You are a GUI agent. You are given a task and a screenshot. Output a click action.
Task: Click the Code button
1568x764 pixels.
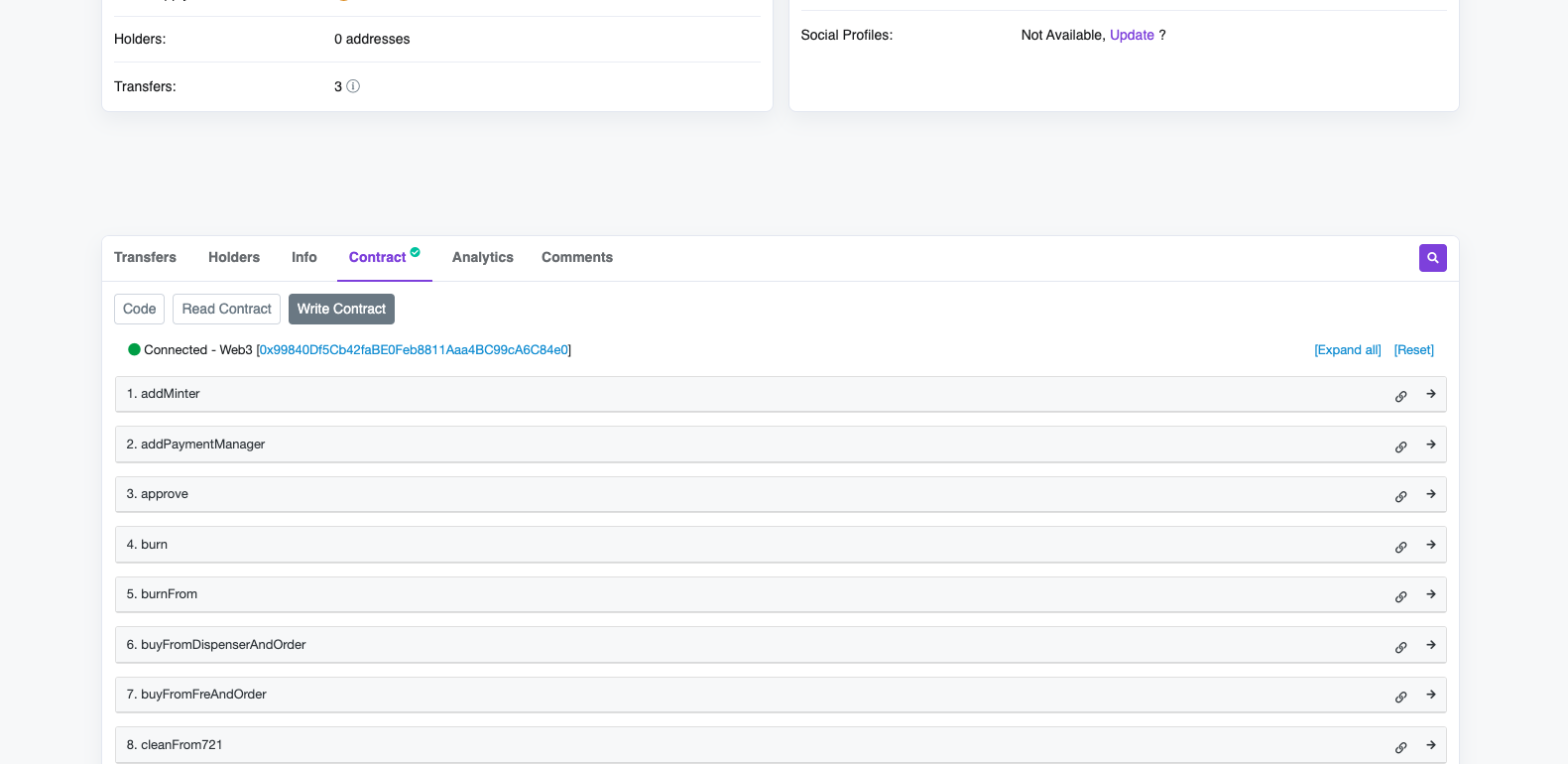coord(140,309)
